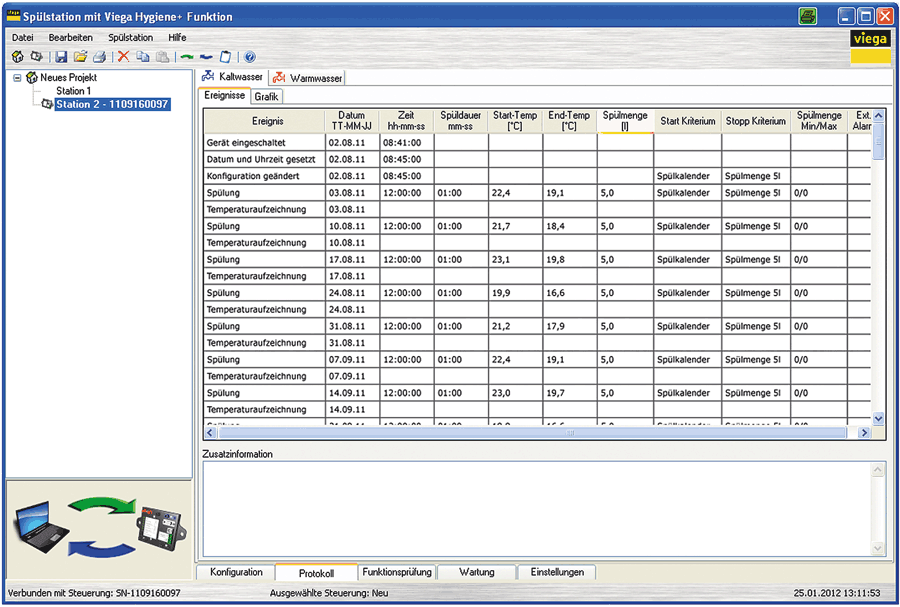
Task: Click End-Temp value 16,6
Action: point(555,293)
